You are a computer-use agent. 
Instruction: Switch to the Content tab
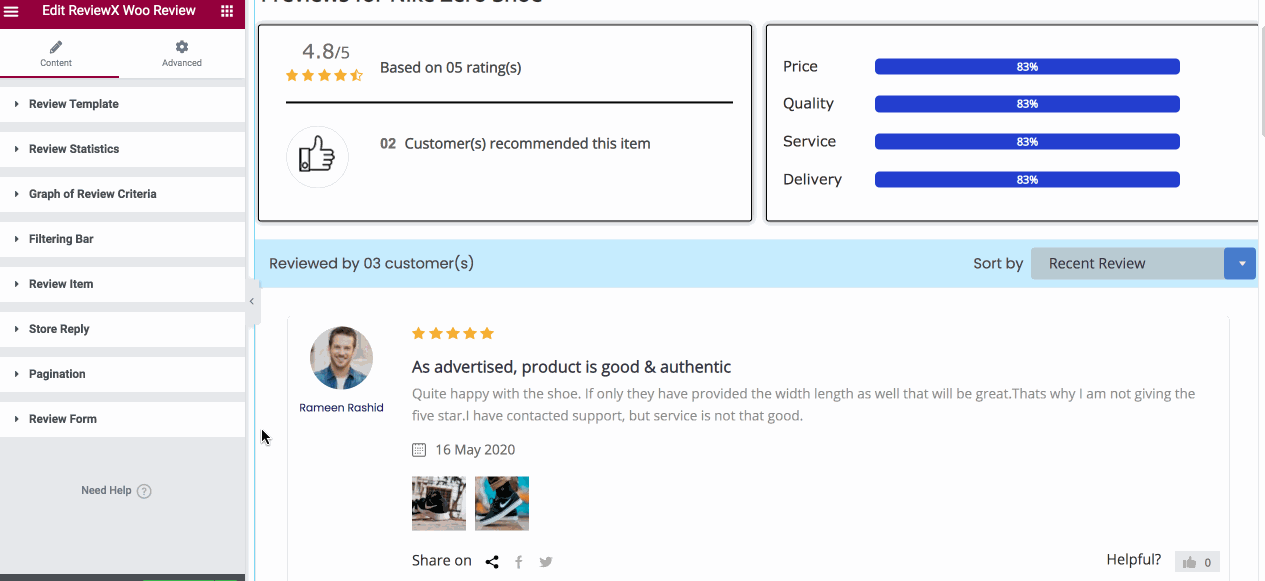click(x=56, y=54)
